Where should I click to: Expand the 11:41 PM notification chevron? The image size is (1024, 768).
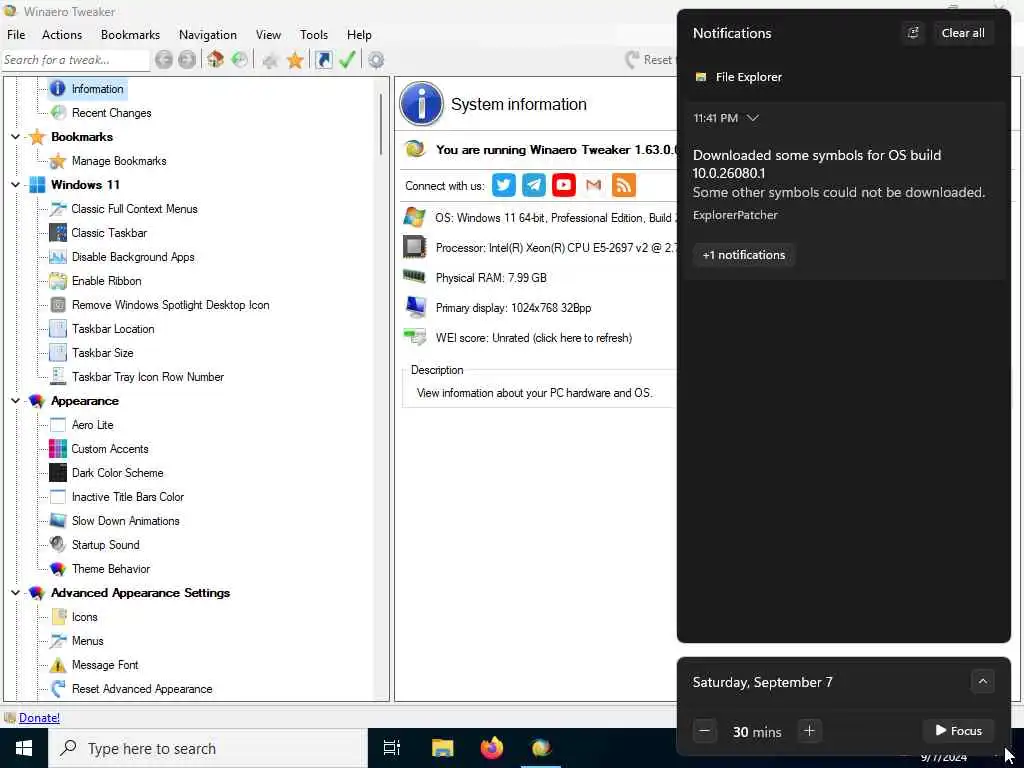coord(752,118)
